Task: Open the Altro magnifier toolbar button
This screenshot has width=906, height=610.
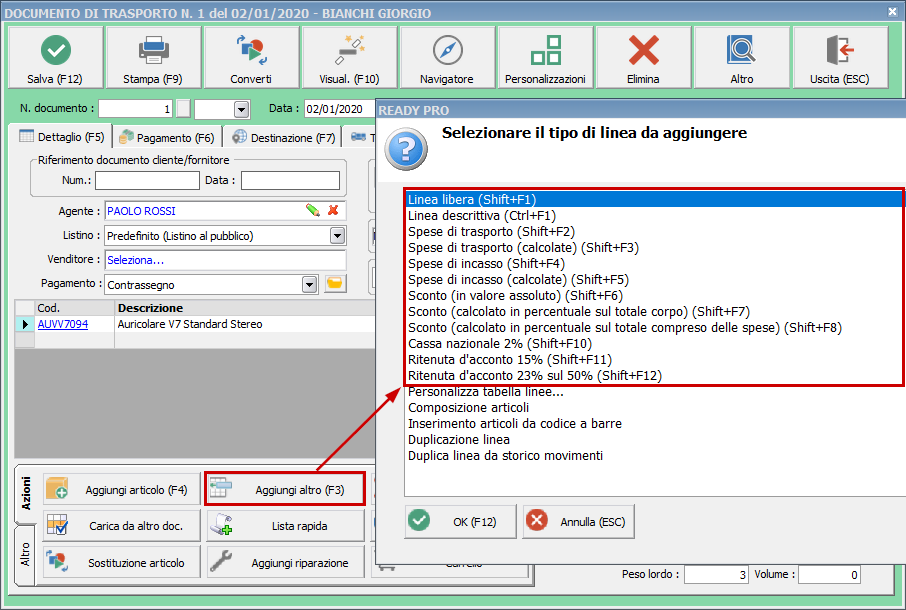Action: click(741, 57)
